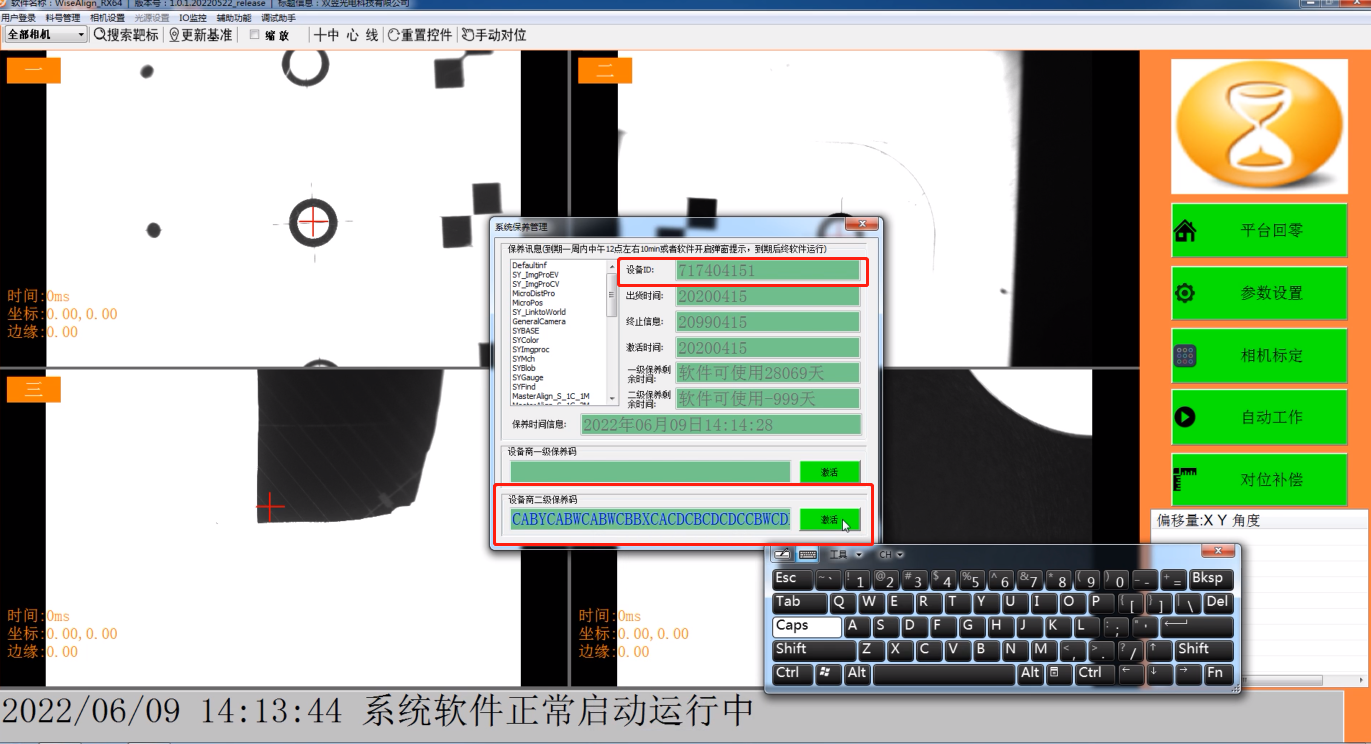Open 相机标定 camera calibration grid icon
The image size is (1371, 744).
pos(1259,355)
